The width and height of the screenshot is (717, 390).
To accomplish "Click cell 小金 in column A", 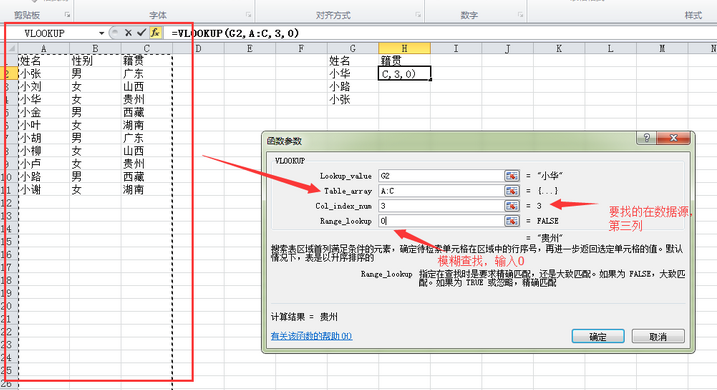I will (x=44, y=112).
